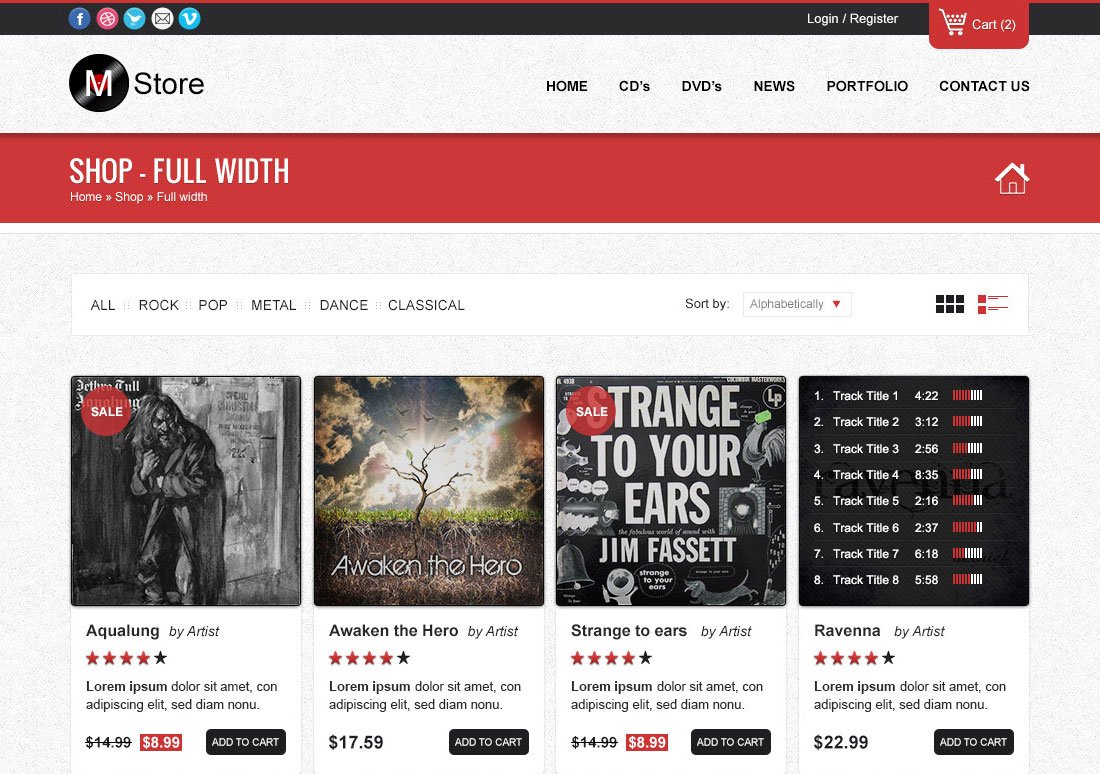
Task: Open the shopping Cart (2)
Action: pos(979,25)
